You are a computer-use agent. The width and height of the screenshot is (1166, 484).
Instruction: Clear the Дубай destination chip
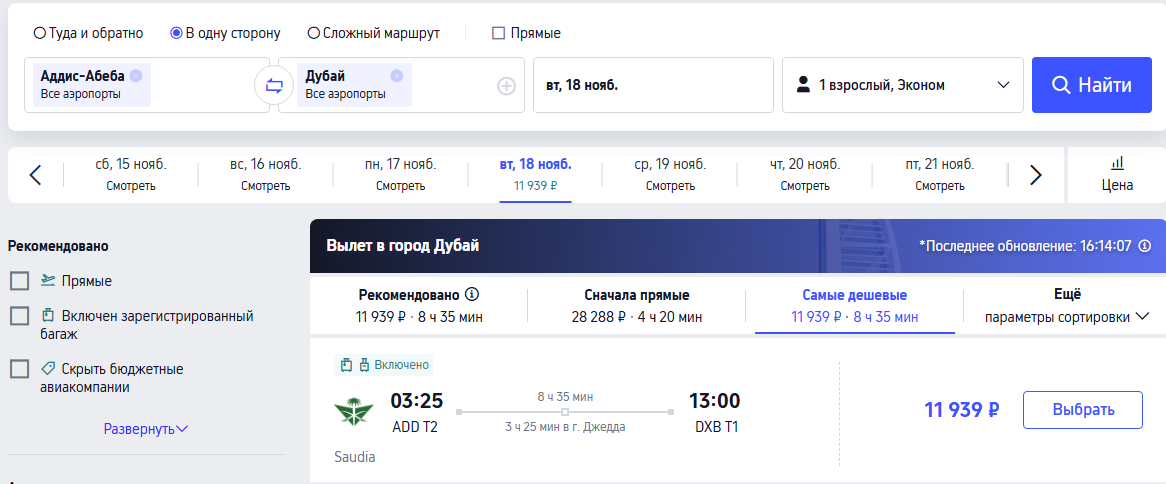tap(396, 76)
